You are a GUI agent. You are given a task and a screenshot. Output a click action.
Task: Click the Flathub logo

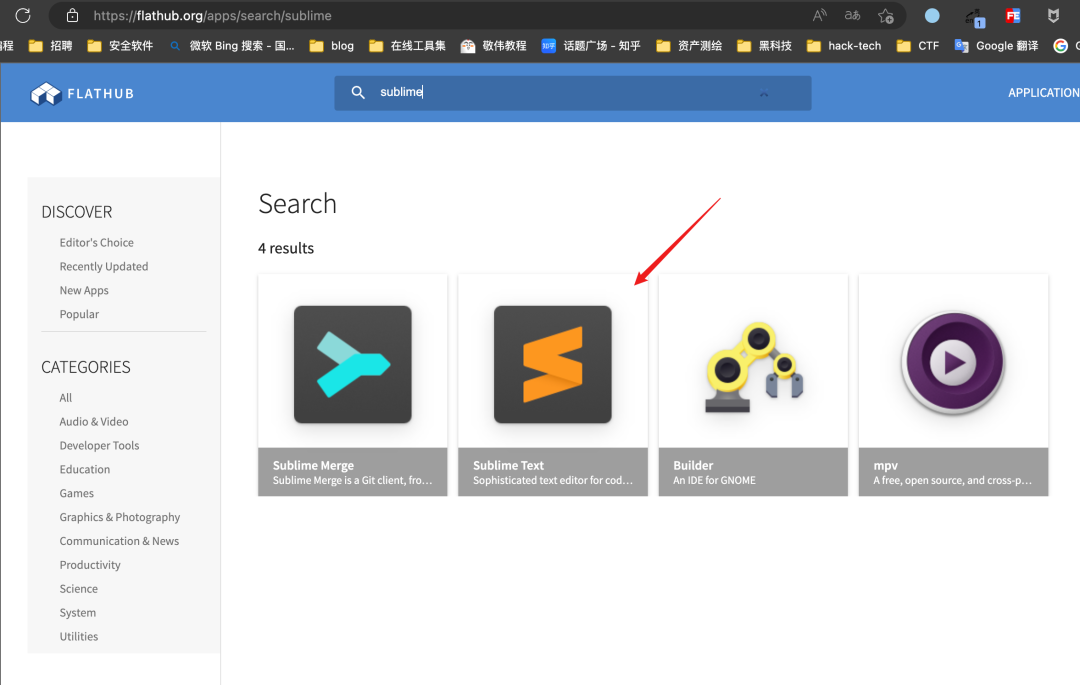click(x=82, y=93)
